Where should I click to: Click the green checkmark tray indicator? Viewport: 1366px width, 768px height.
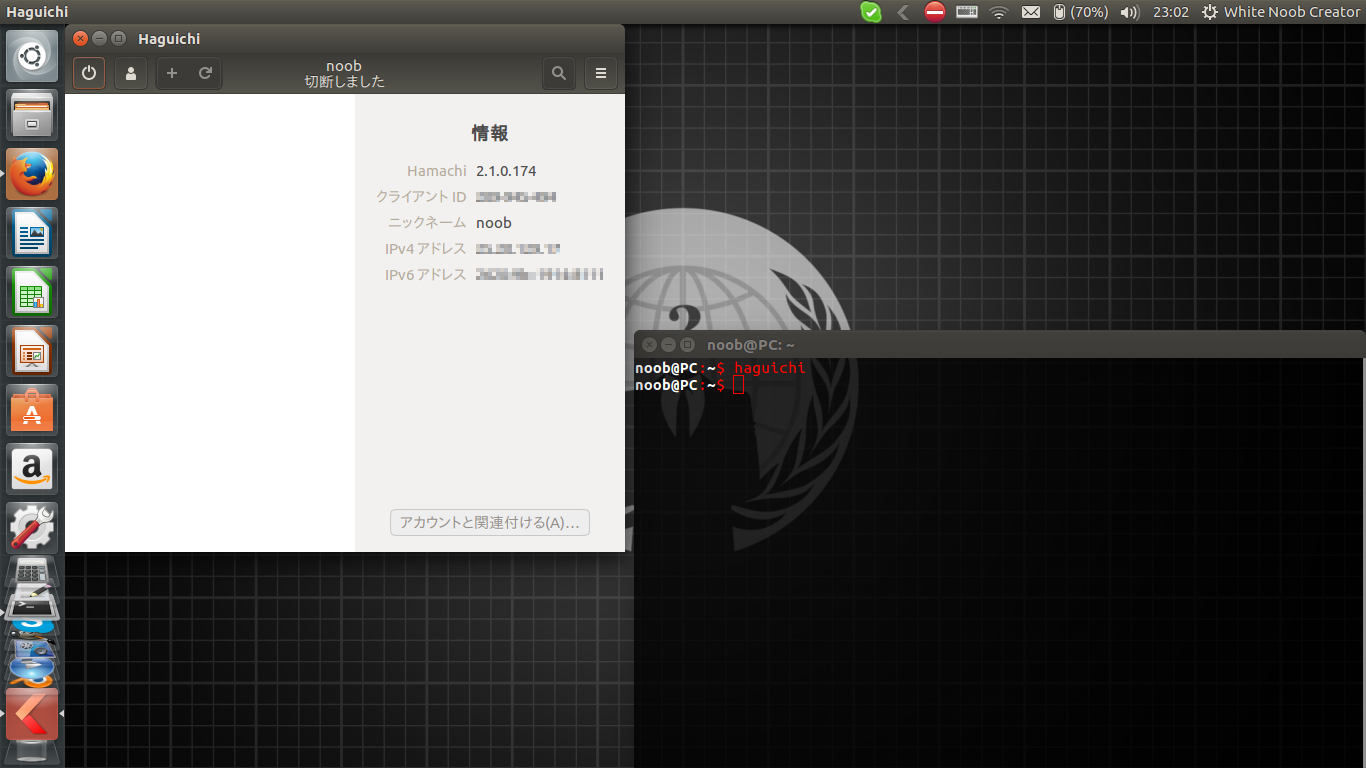871,12
